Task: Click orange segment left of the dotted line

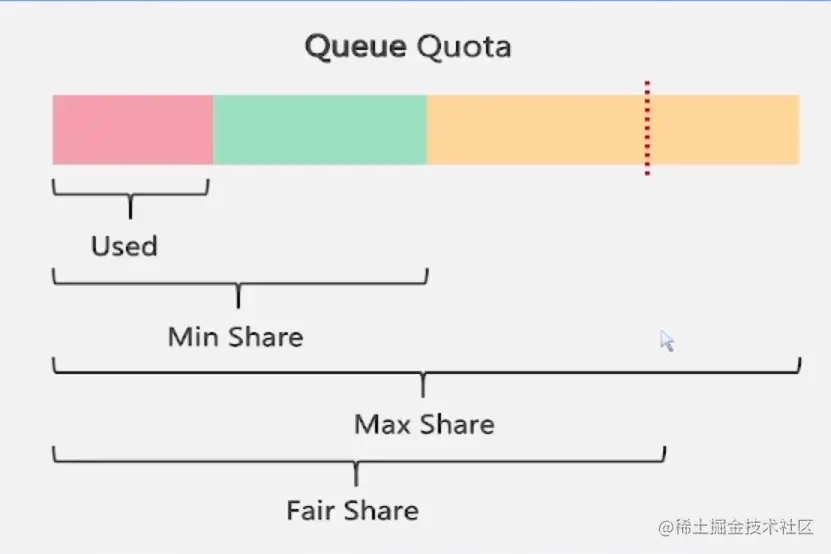Action: pyautogui.click(x=535, y=130)
